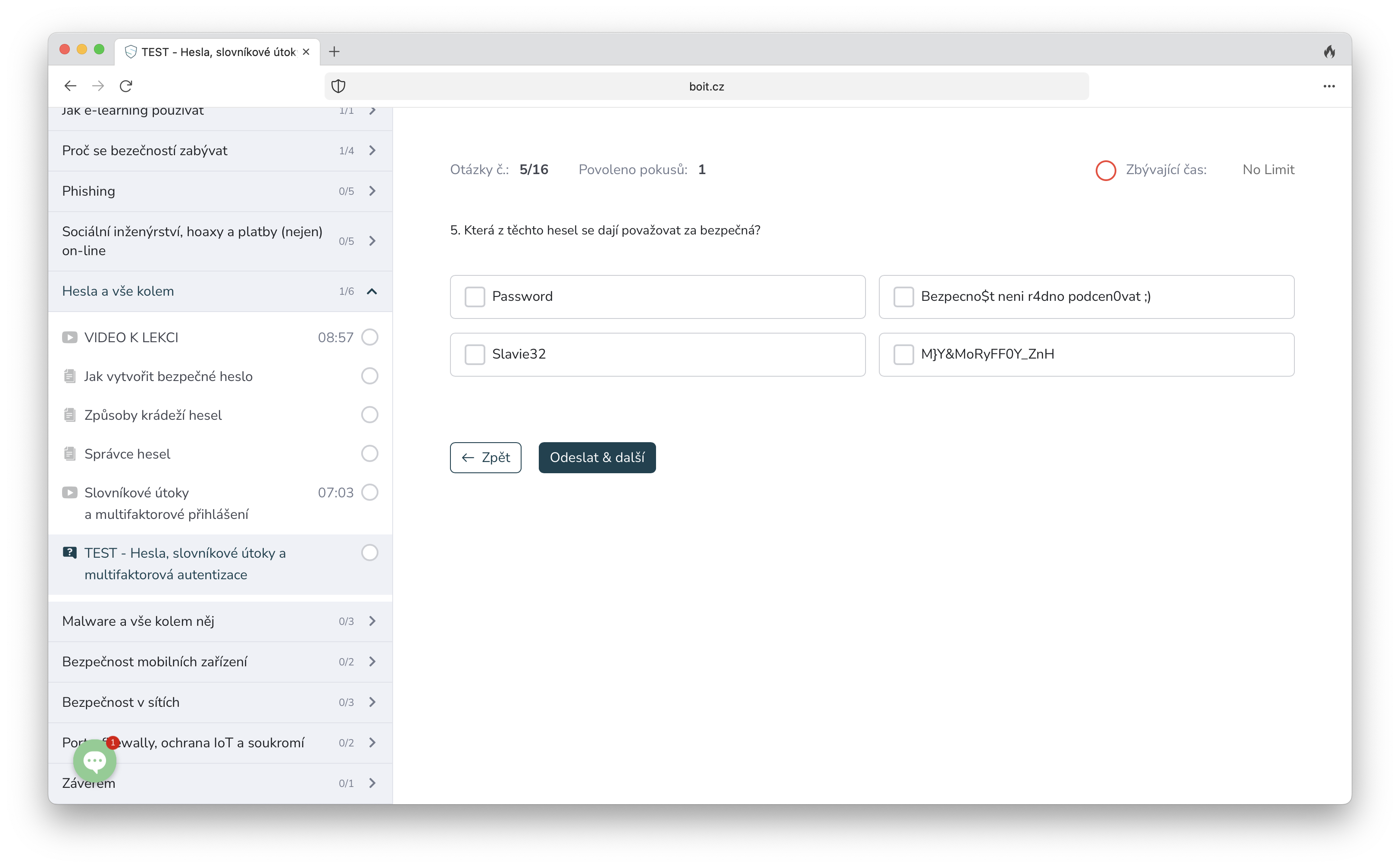The image size is (1400, 868).
Task: Click the Zpět back button
Action: [x=486, y=458]
